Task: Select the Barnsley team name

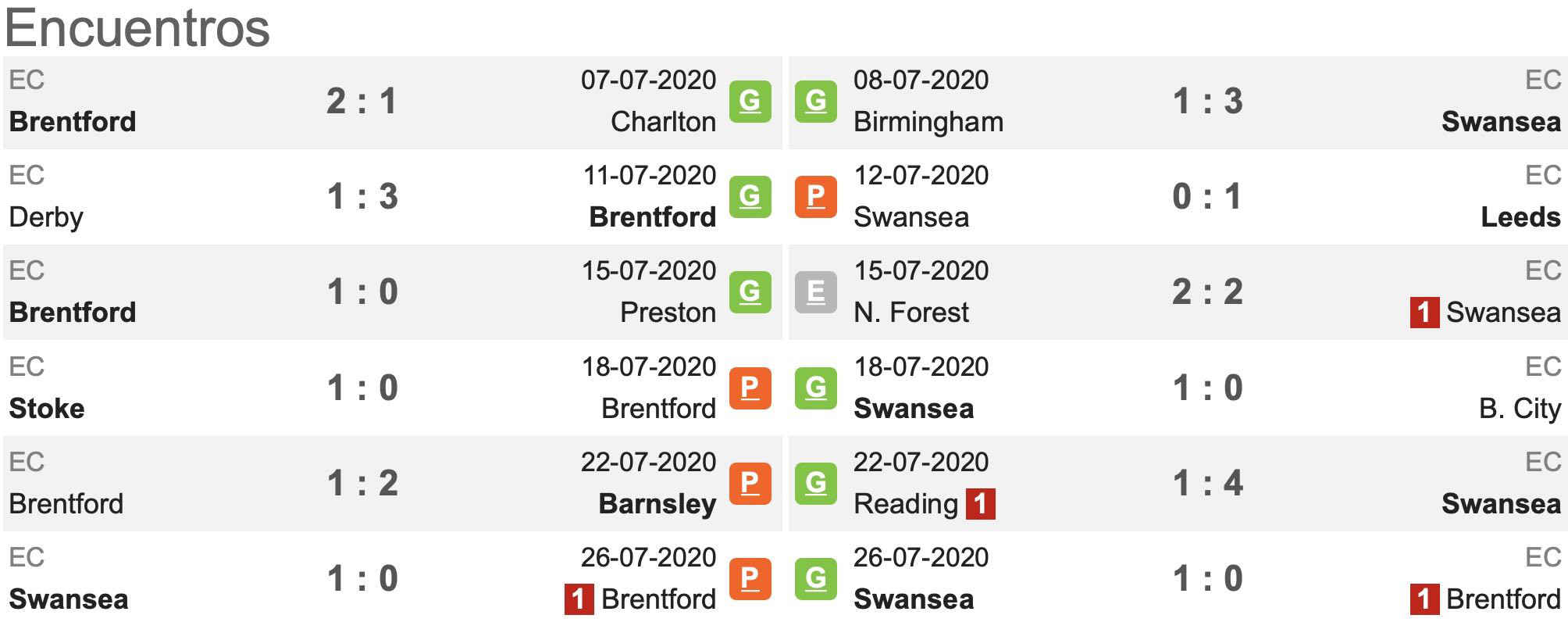Action: click(x=657, y=504)
